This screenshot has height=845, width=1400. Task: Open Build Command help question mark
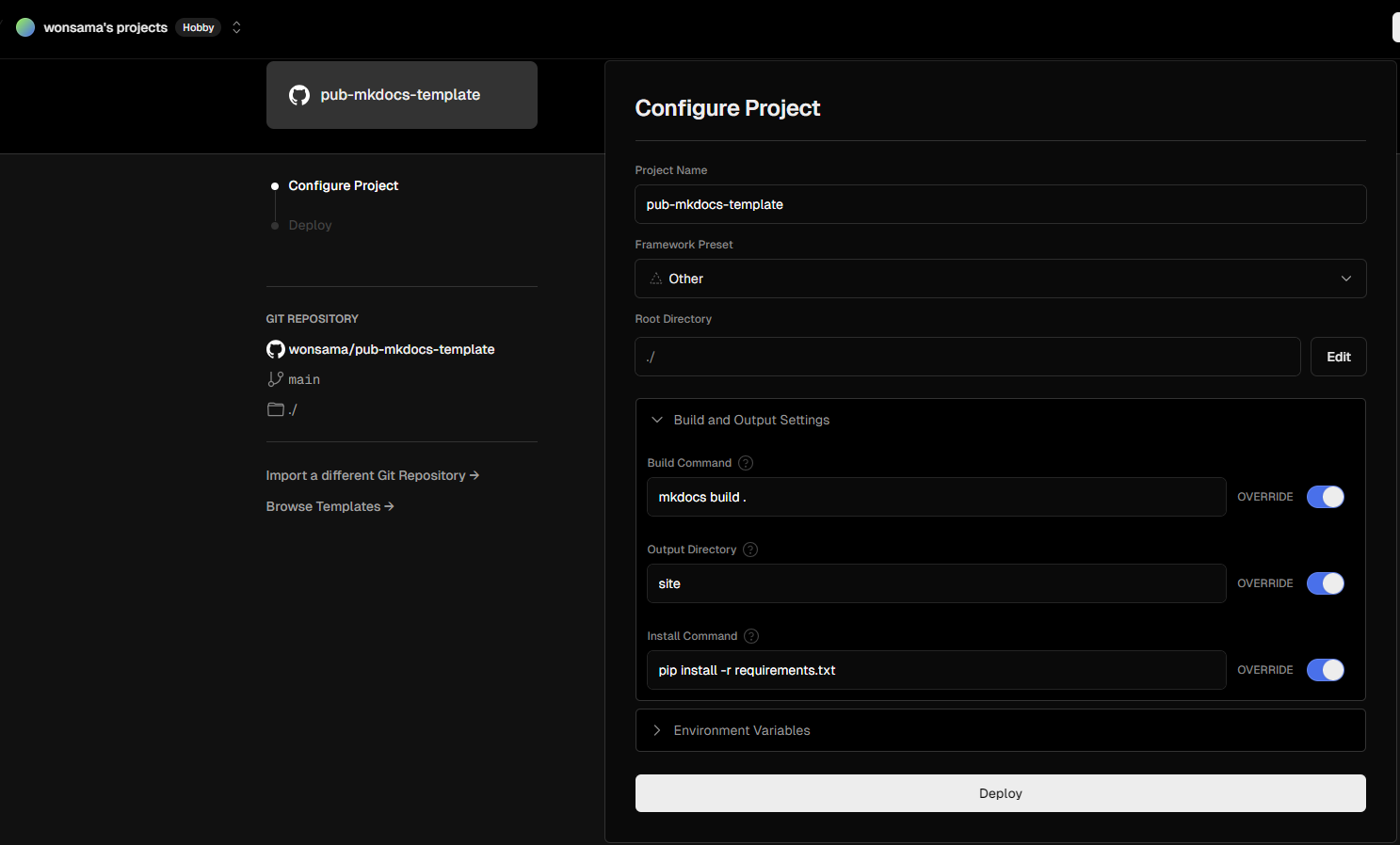[746, 463]
